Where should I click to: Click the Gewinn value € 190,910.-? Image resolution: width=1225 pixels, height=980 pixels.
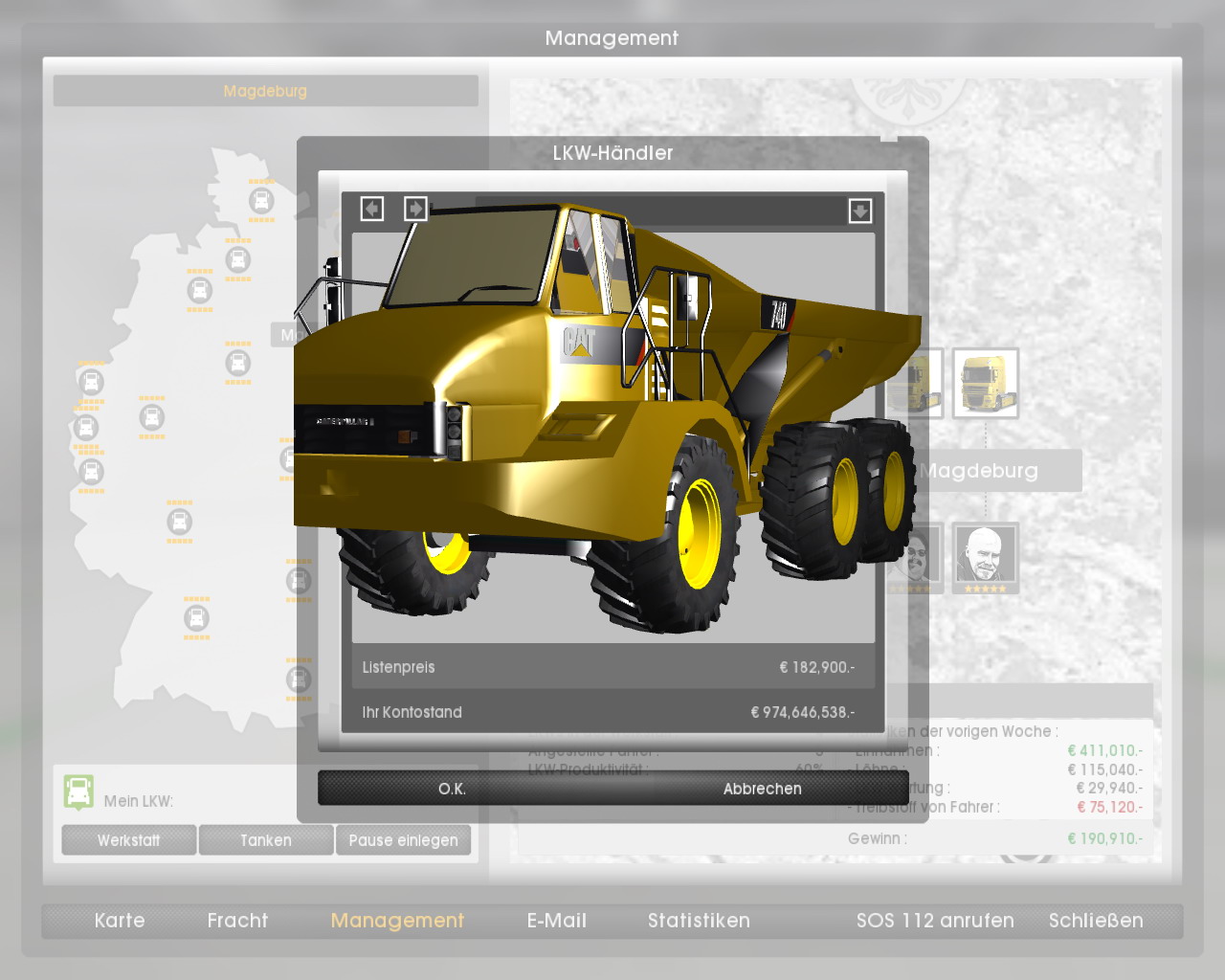1104,838
